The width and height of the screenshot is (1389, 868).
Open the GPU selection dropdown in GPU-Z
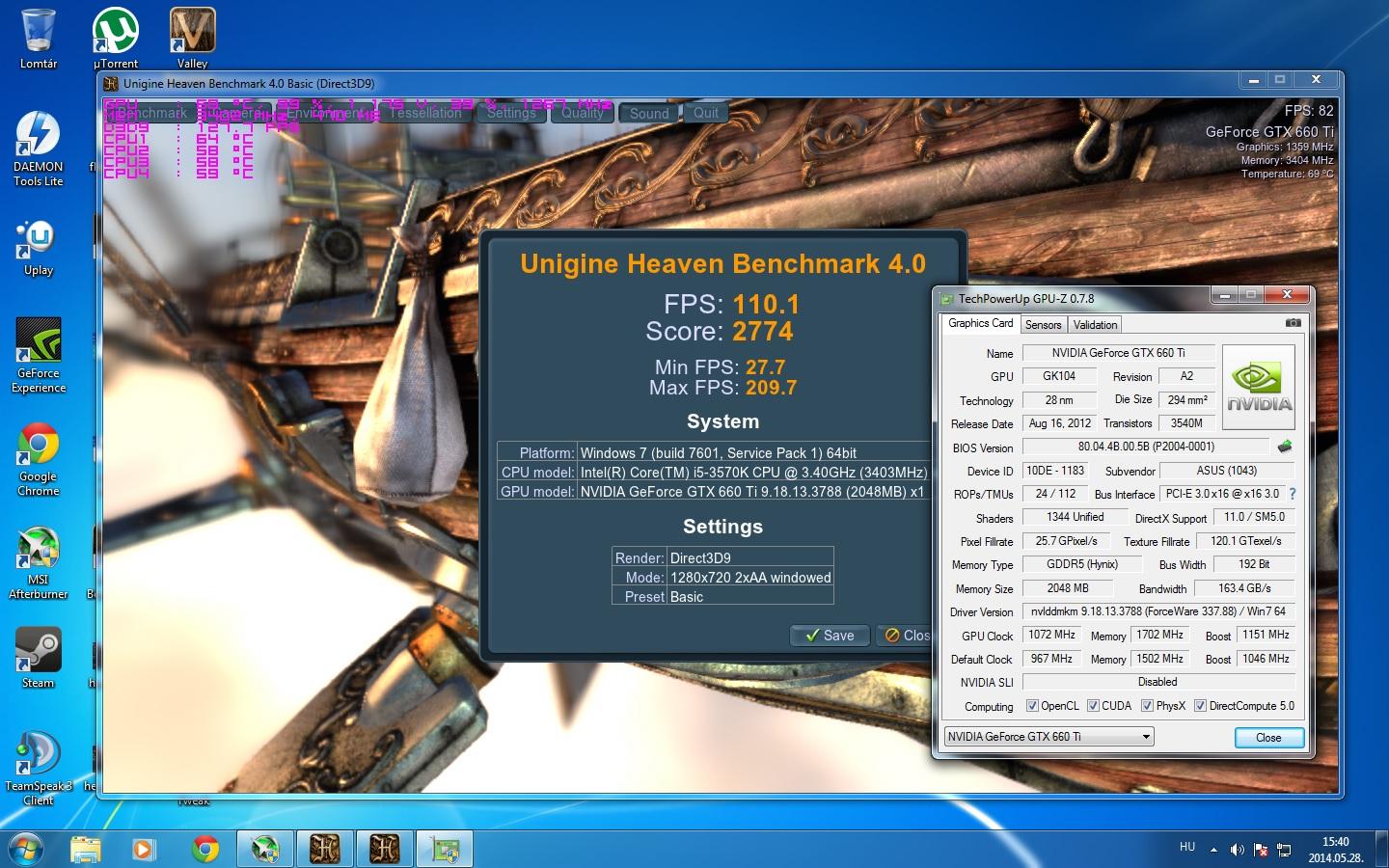click(1049, 737)
